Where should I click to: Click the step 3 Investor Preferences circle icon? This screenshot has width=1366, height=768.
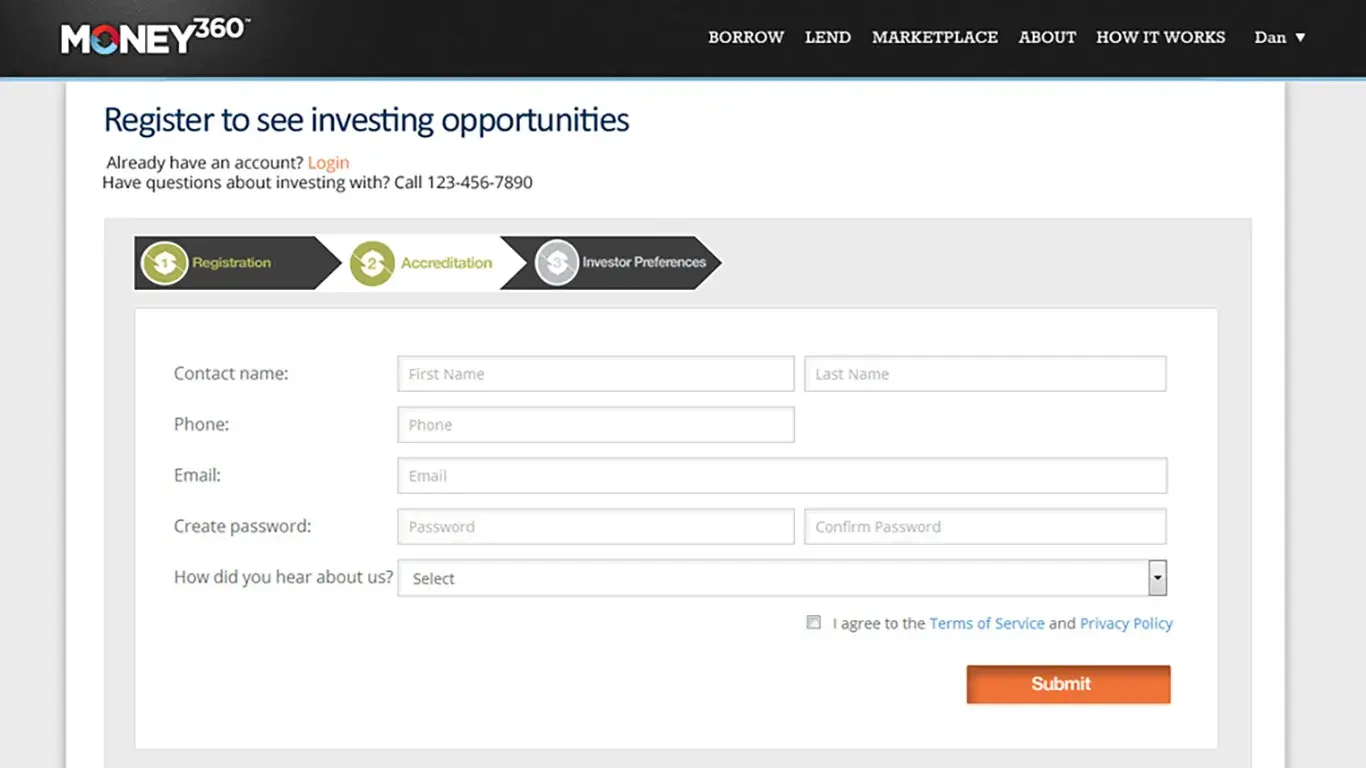coord(557,263)
